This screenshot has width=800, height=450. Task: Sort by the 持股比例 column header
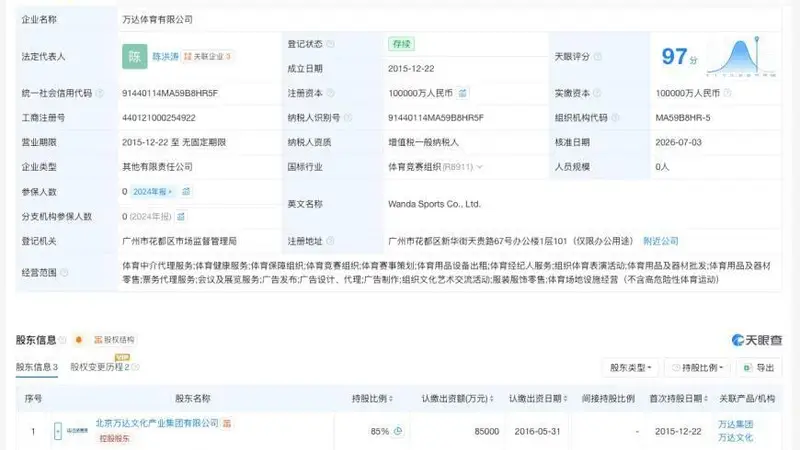[x=372, y=398]
